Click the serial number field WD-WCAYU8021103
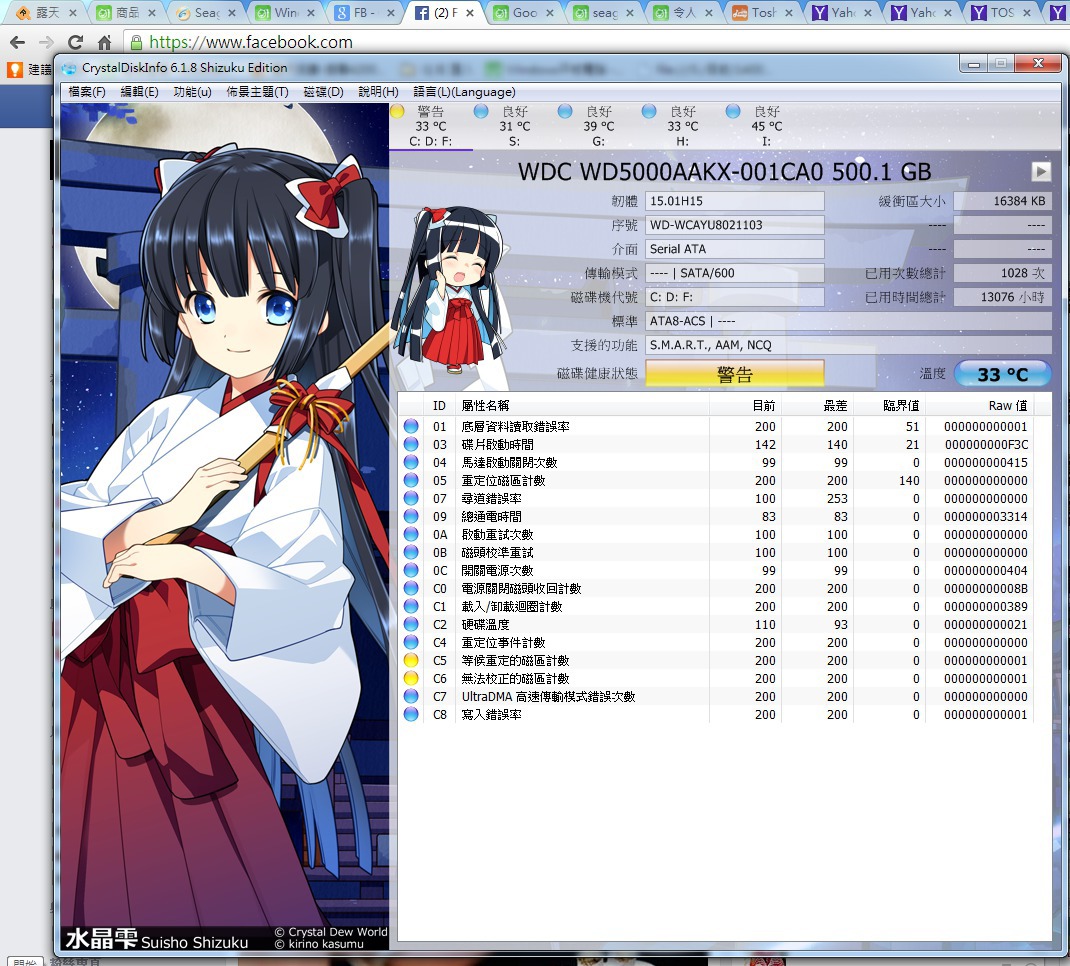1070x966 pixels. [735, 225]
